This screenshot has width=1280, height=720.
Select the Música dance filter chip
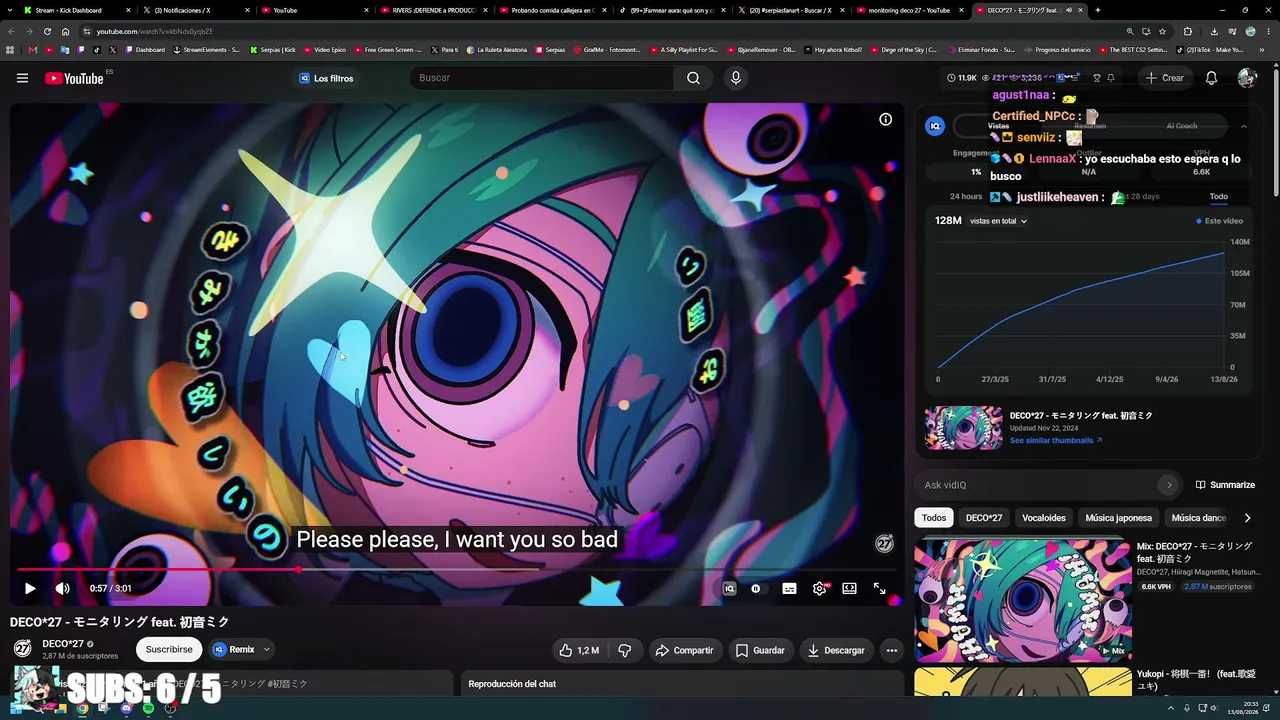1198,518
